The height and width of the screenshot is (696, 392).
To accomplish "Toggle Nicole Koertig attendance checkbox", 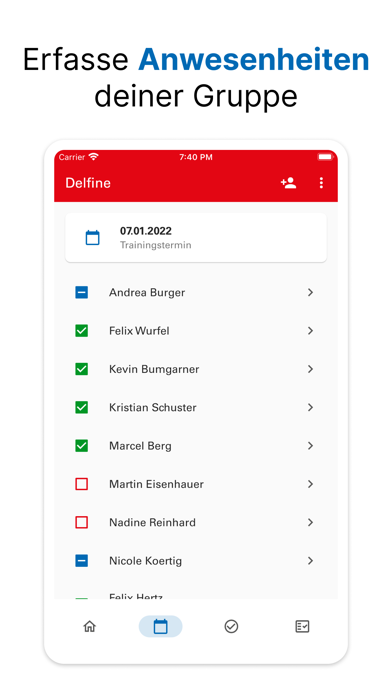I will click(x=82, y=561).
